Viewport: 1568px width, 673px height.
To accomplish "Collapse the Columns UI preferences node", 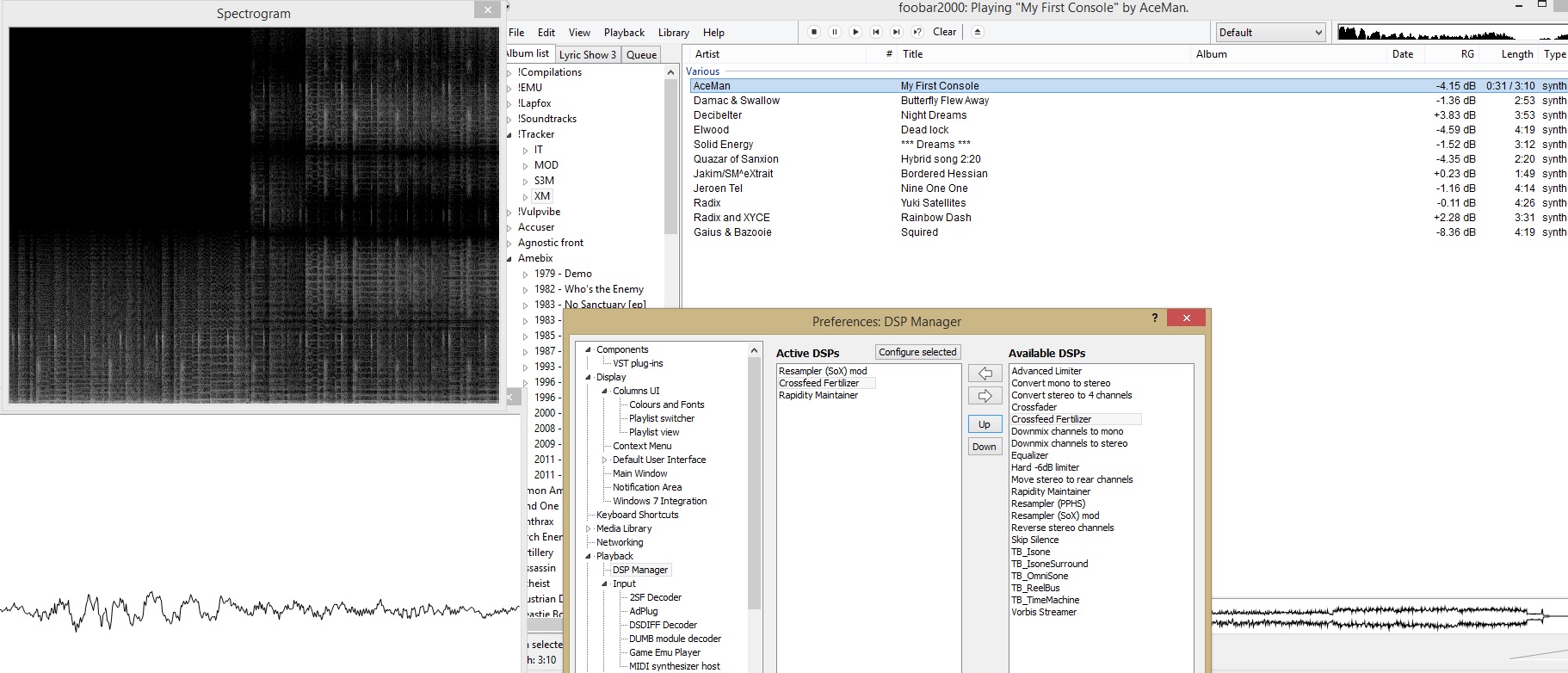I will pos(605,392).
